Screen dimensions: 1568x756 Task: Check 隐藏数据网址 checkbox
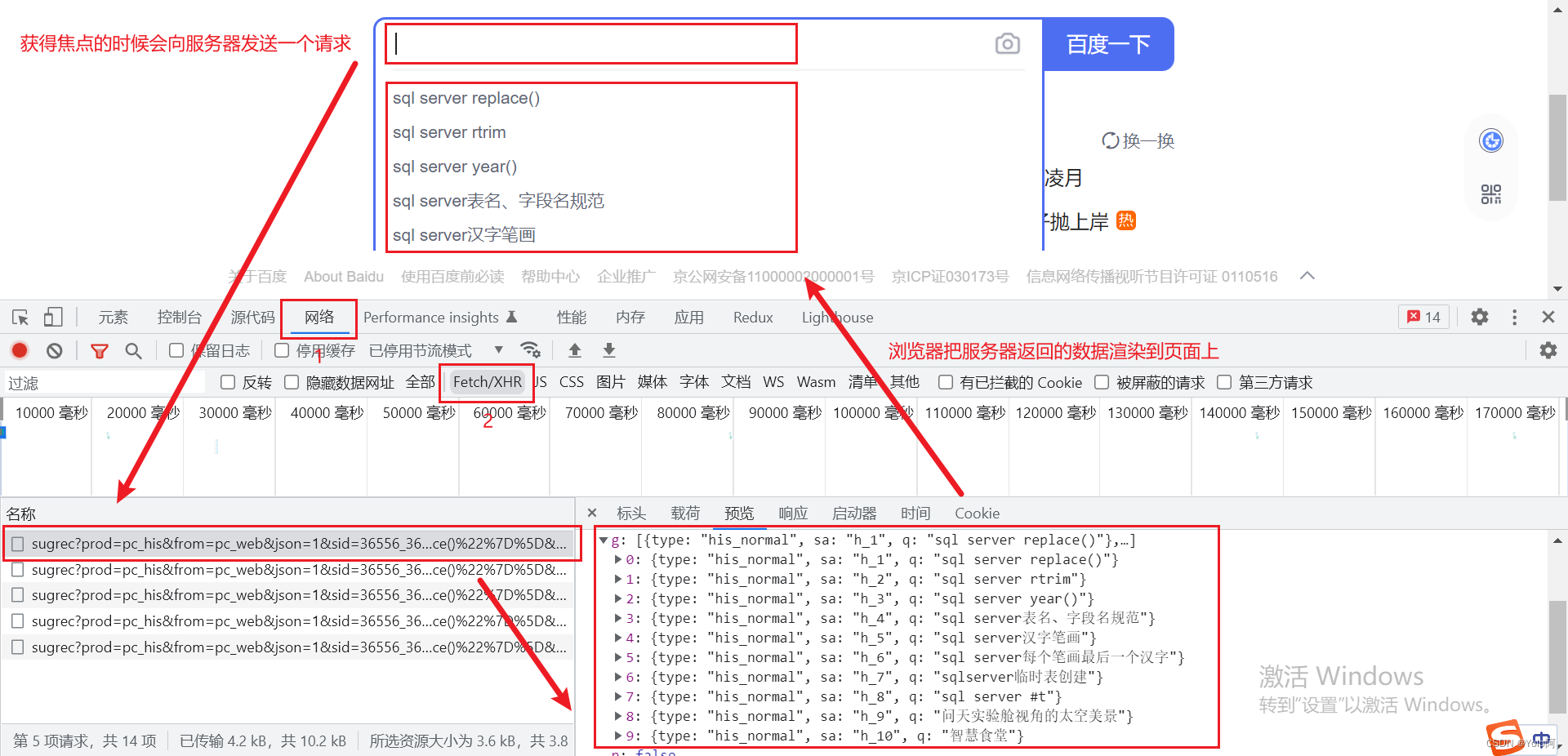292,382
